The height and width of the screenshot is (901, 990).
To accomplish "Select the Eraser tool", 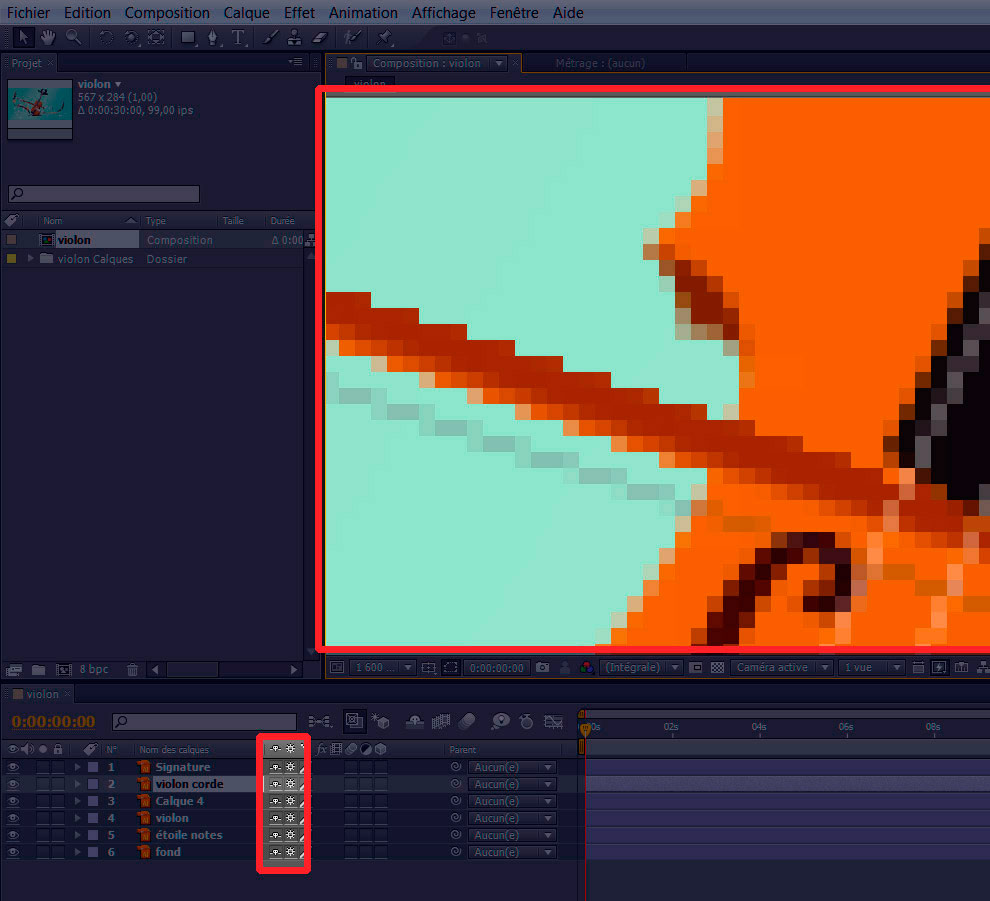I will point(319,38).
